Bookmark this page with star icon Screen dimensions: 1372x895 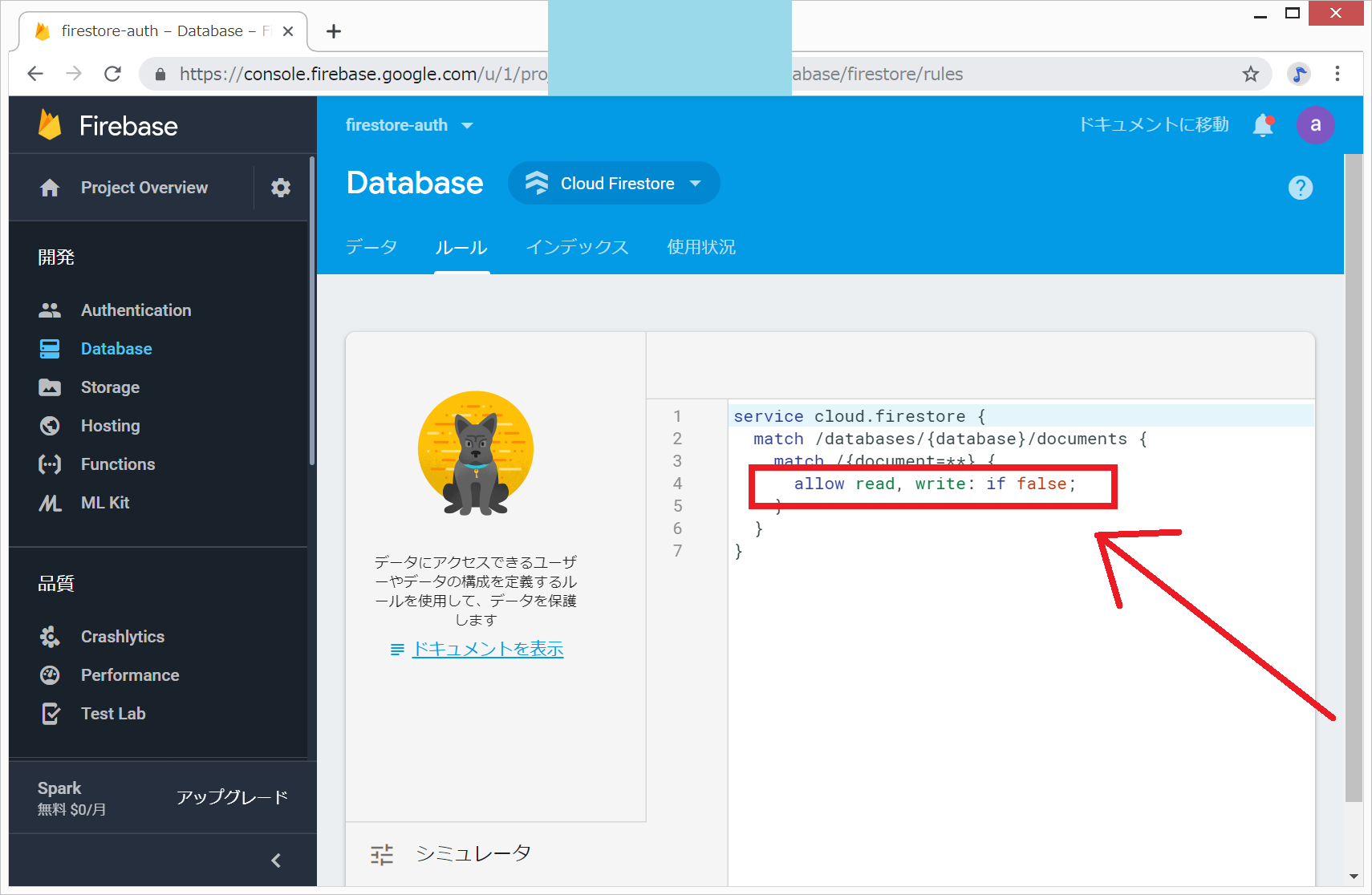1251,74
